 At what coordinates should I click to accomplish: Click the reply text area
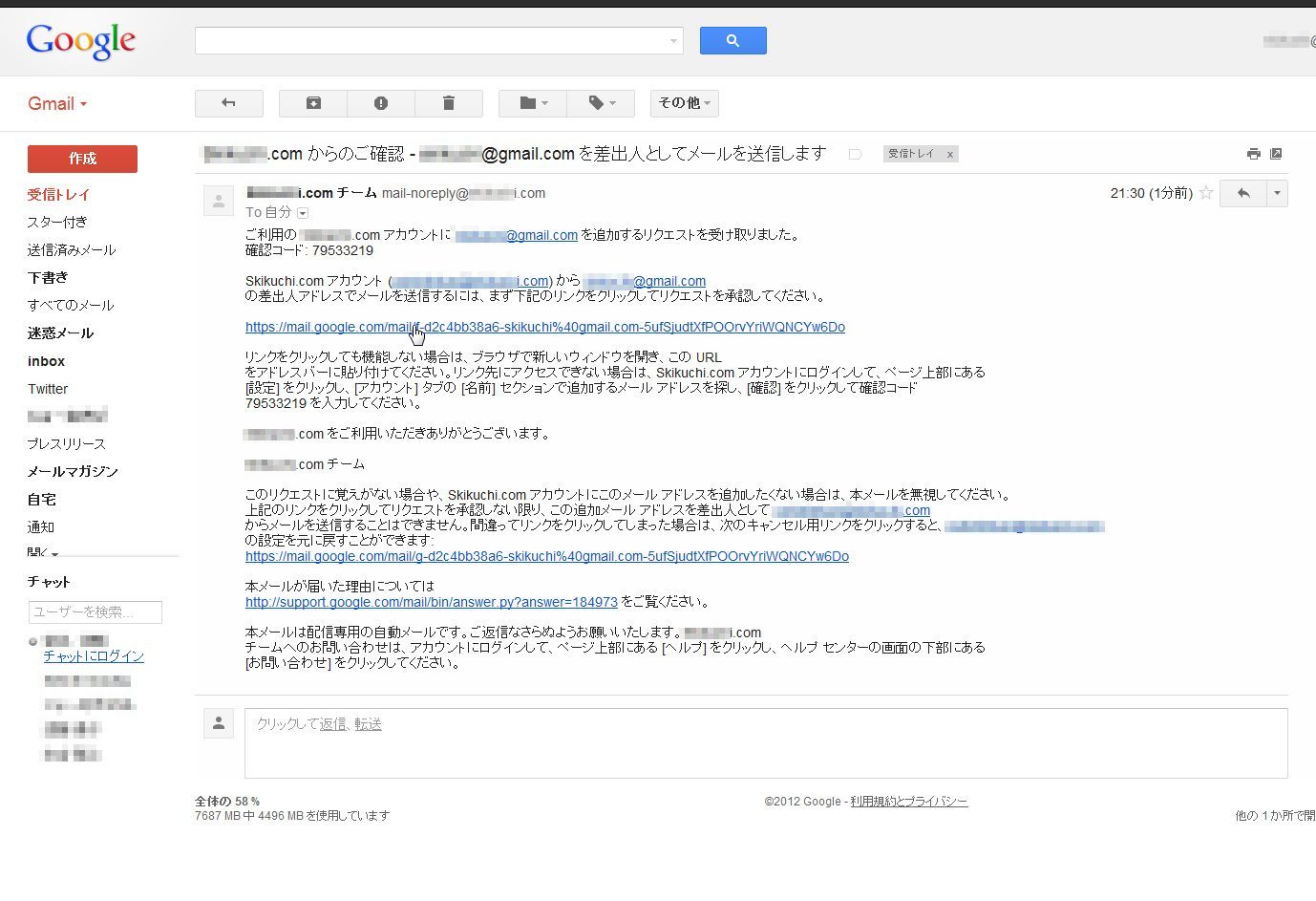click(x=766, y=743)
